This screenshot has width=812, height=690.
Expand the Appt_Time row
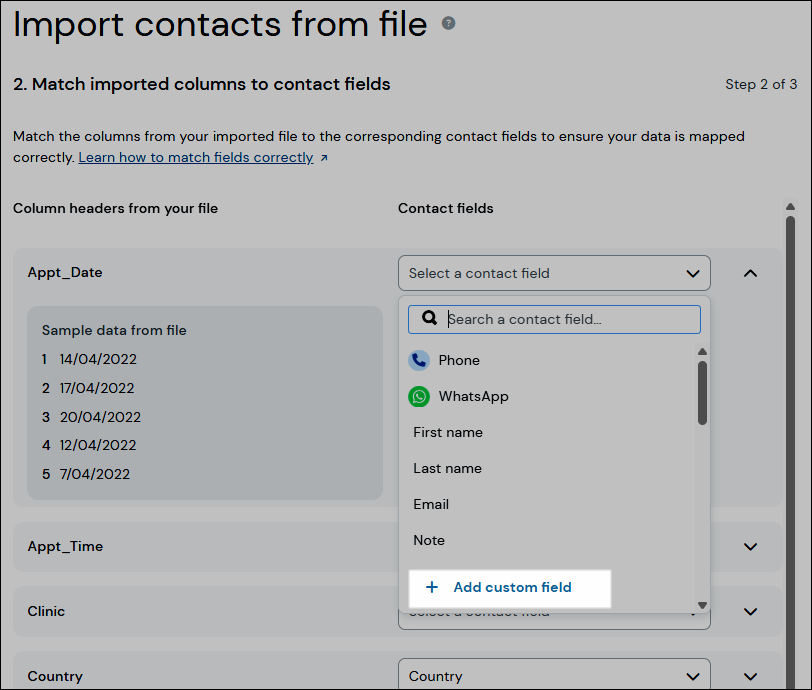[x=750, y=546]
